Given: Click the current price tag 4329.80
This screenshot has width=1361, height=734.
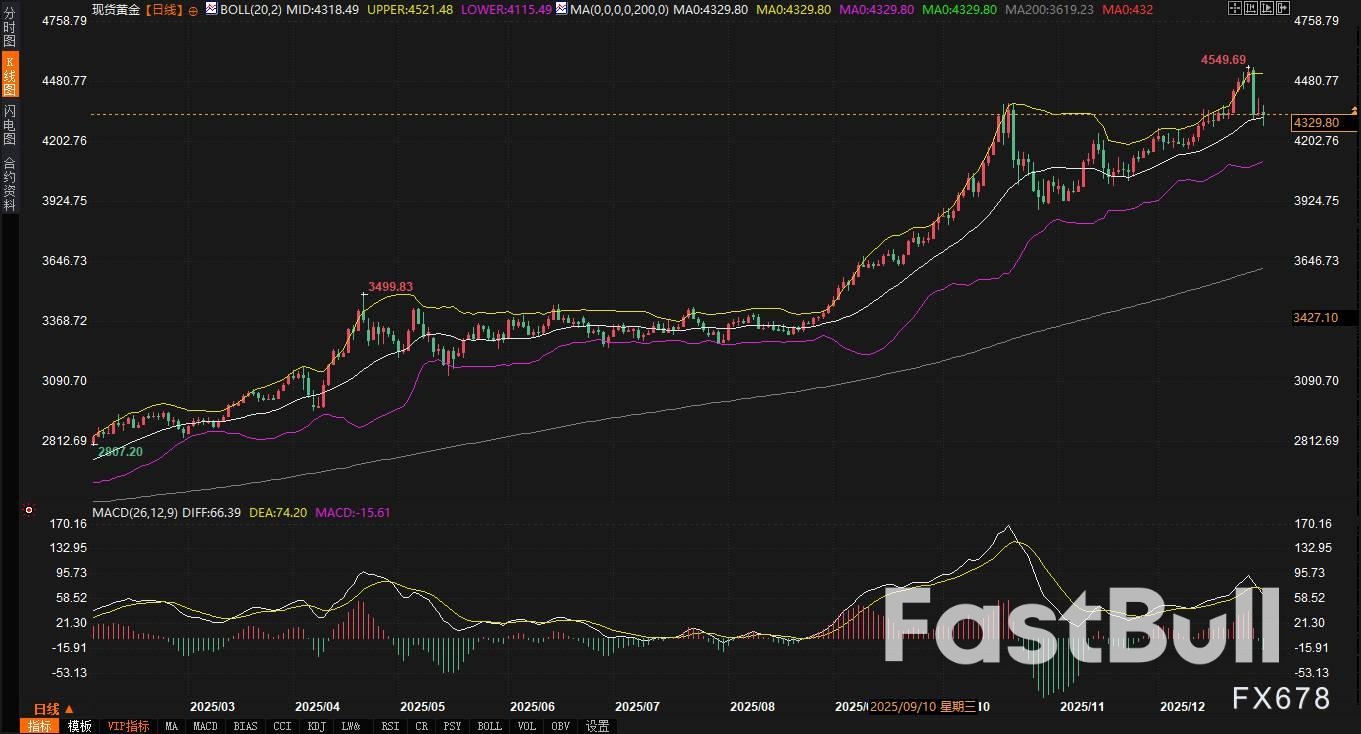Looking at the screenshot, I should point(1315,122).
